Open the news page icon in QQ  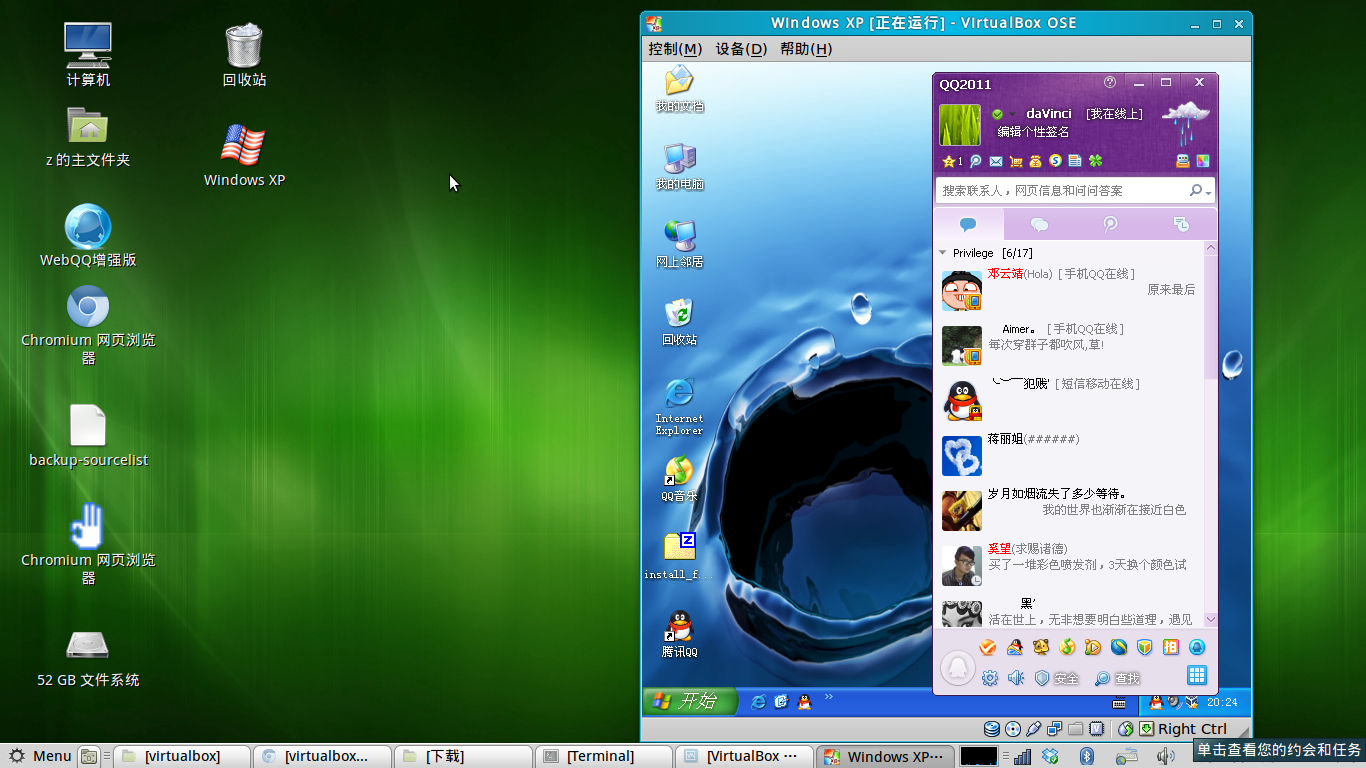(1075, 161)
